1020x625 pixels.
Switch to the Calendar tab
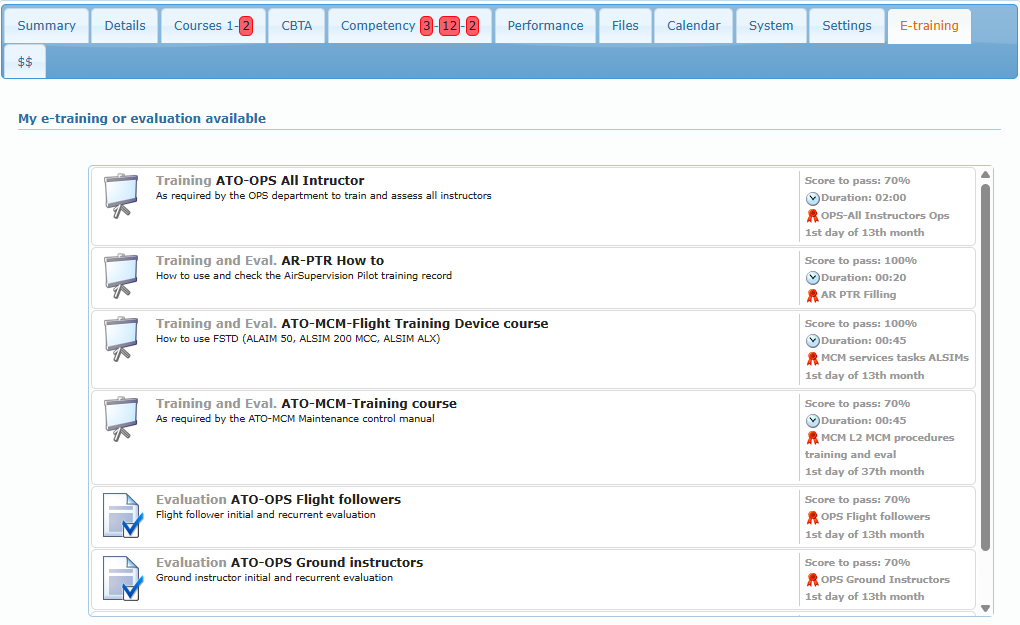693,26
